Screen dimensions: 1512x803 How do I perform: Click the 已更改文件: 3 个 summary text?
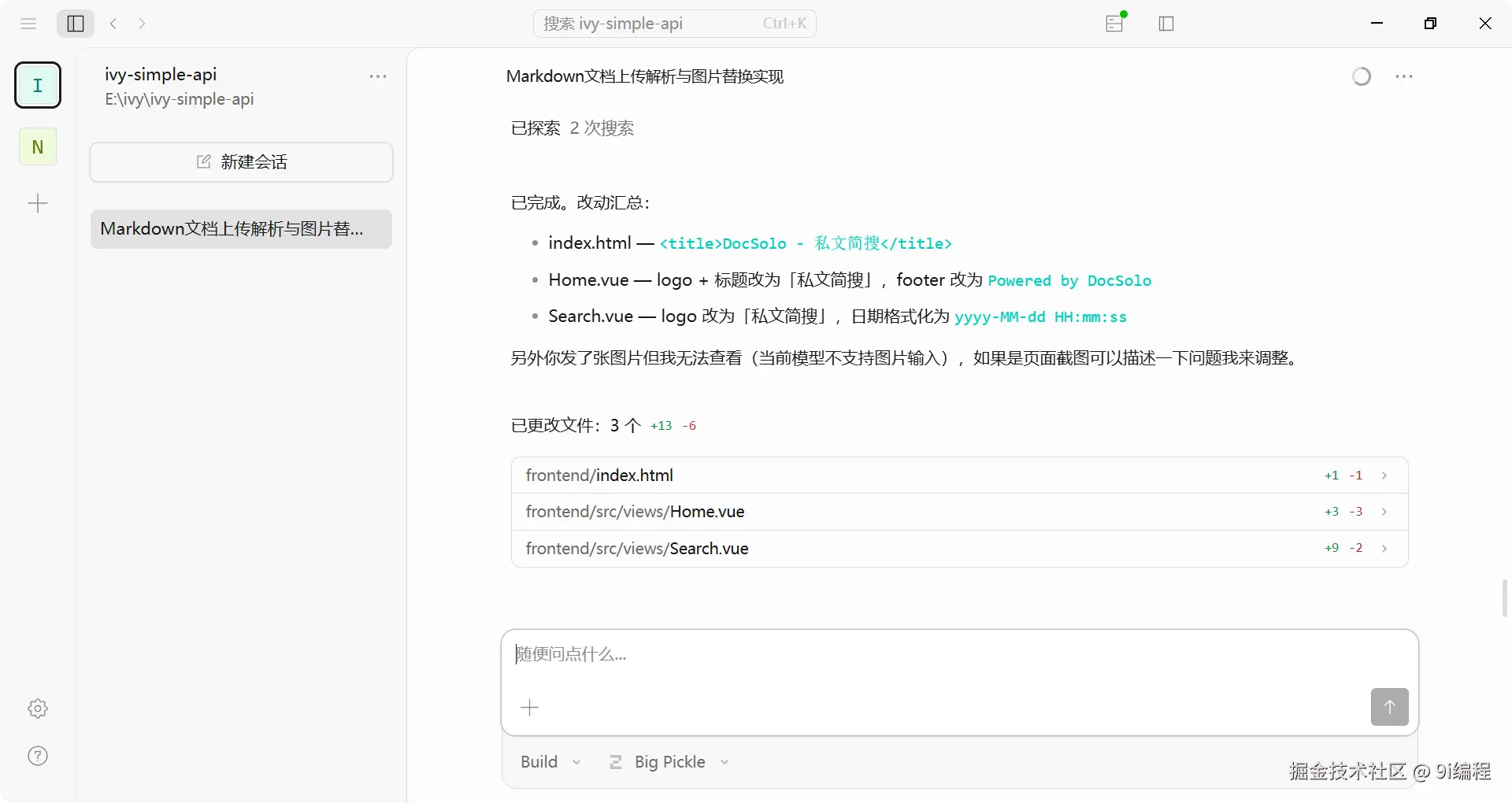click(576, 426)
